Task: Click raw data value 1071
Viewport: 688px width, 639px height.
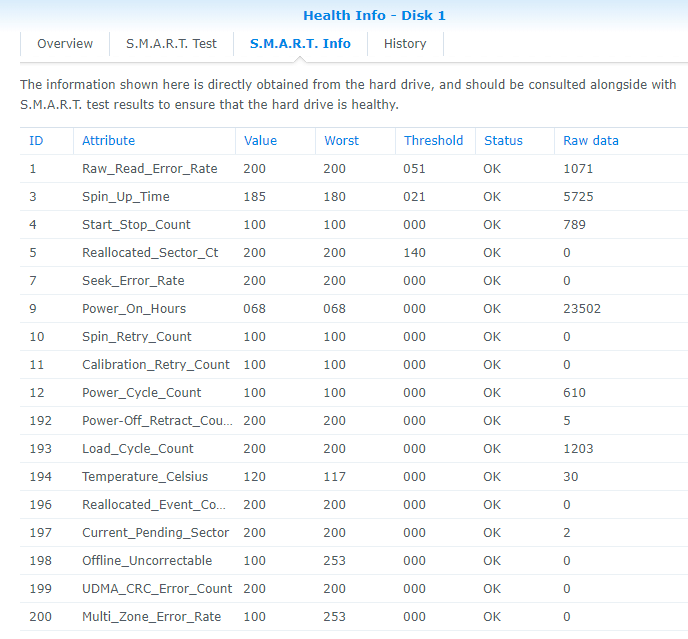Action: 578,169
